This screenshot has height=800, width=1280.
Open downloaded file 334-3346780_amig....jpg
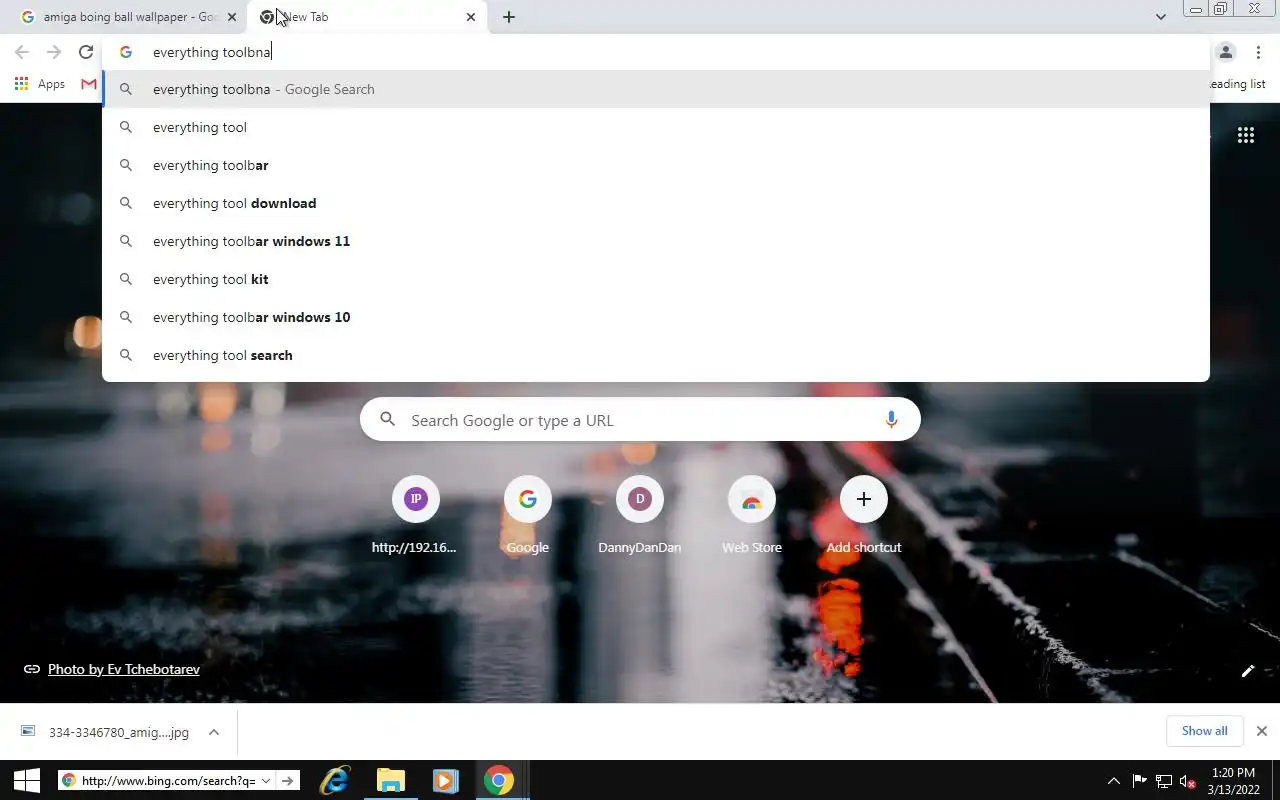[x=105, y=732]
